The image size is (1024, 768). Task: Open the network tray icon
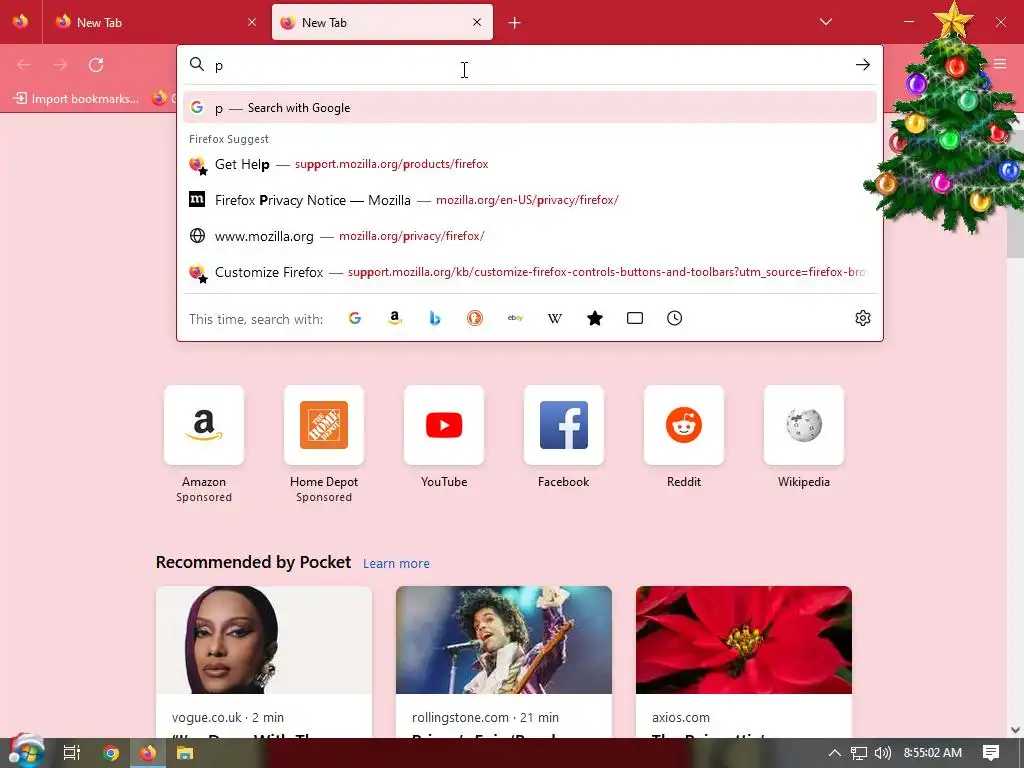point(859,753)
